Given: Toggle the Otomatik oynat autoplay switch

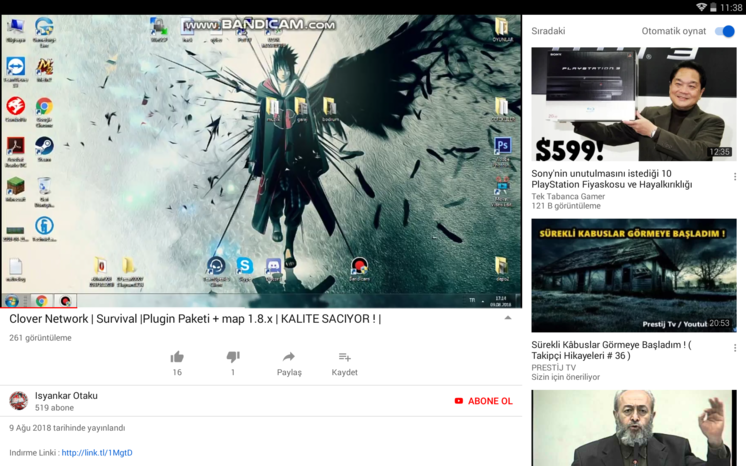Looking at the screenshot, I should pyautogui.click(x=725, y=31).
